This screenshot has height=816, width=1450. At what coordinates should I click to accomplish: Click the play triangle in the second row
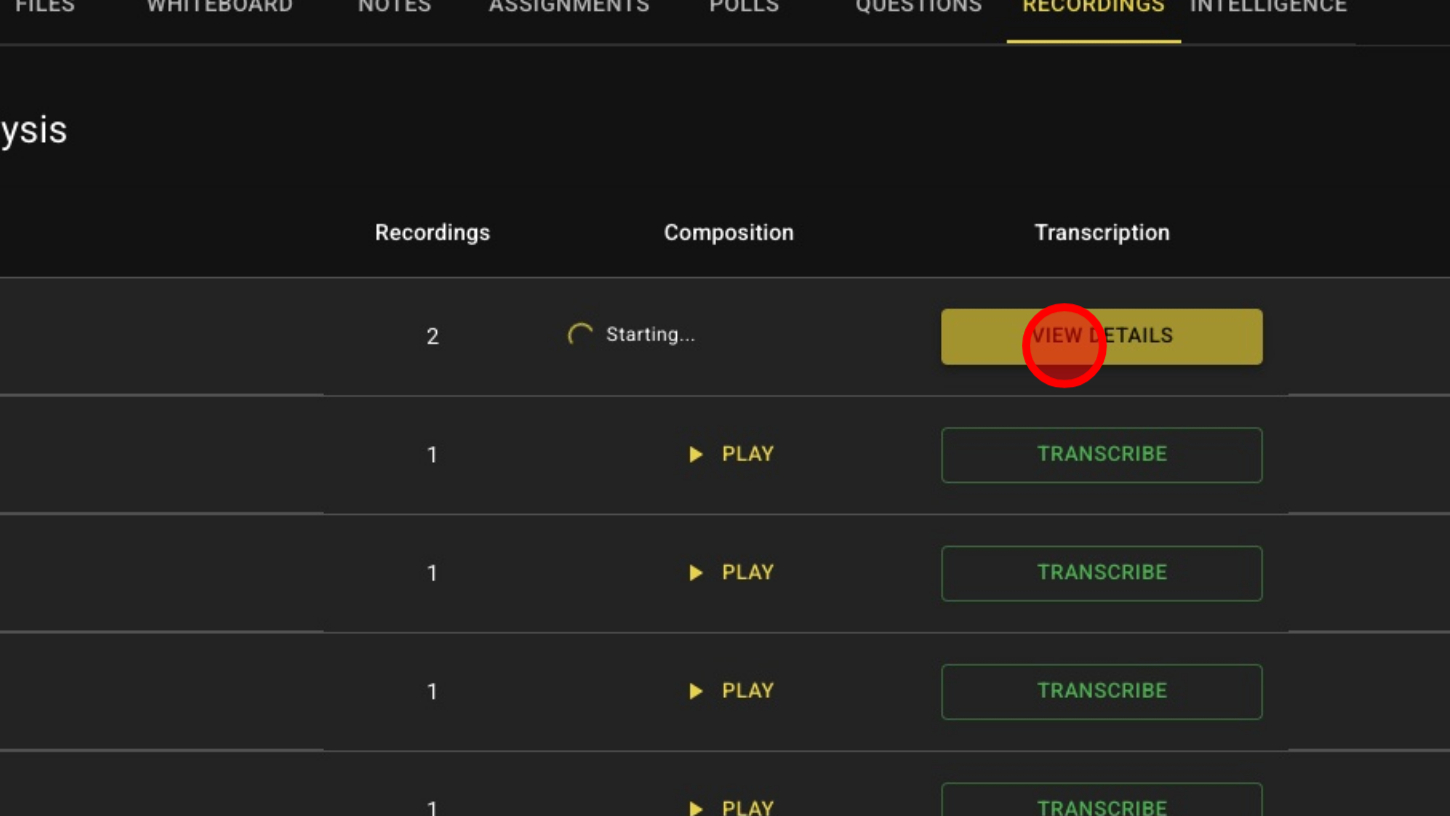696,455
